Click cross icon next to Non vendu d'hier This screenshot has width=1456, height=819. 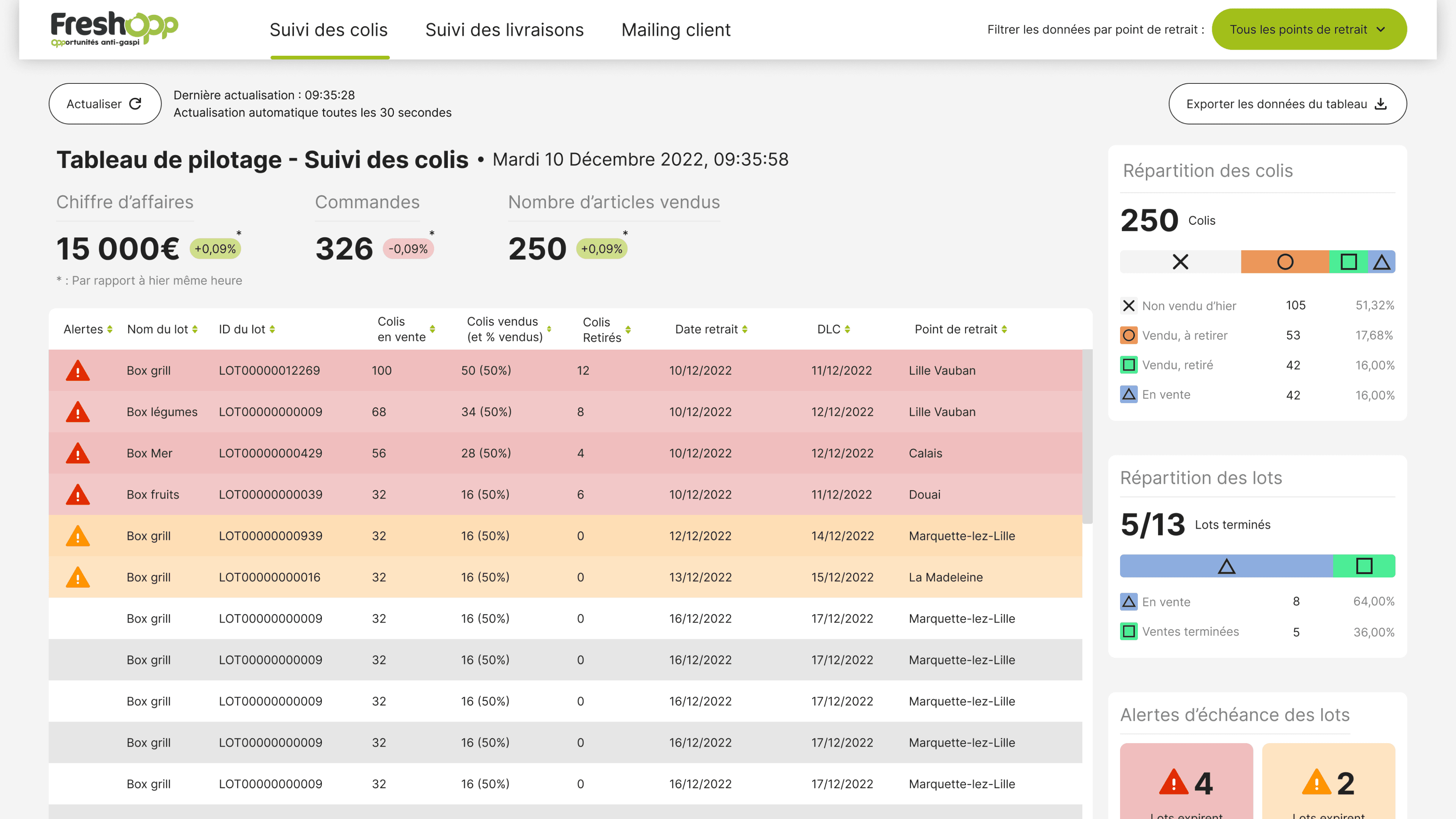[x=1128, y=306]
